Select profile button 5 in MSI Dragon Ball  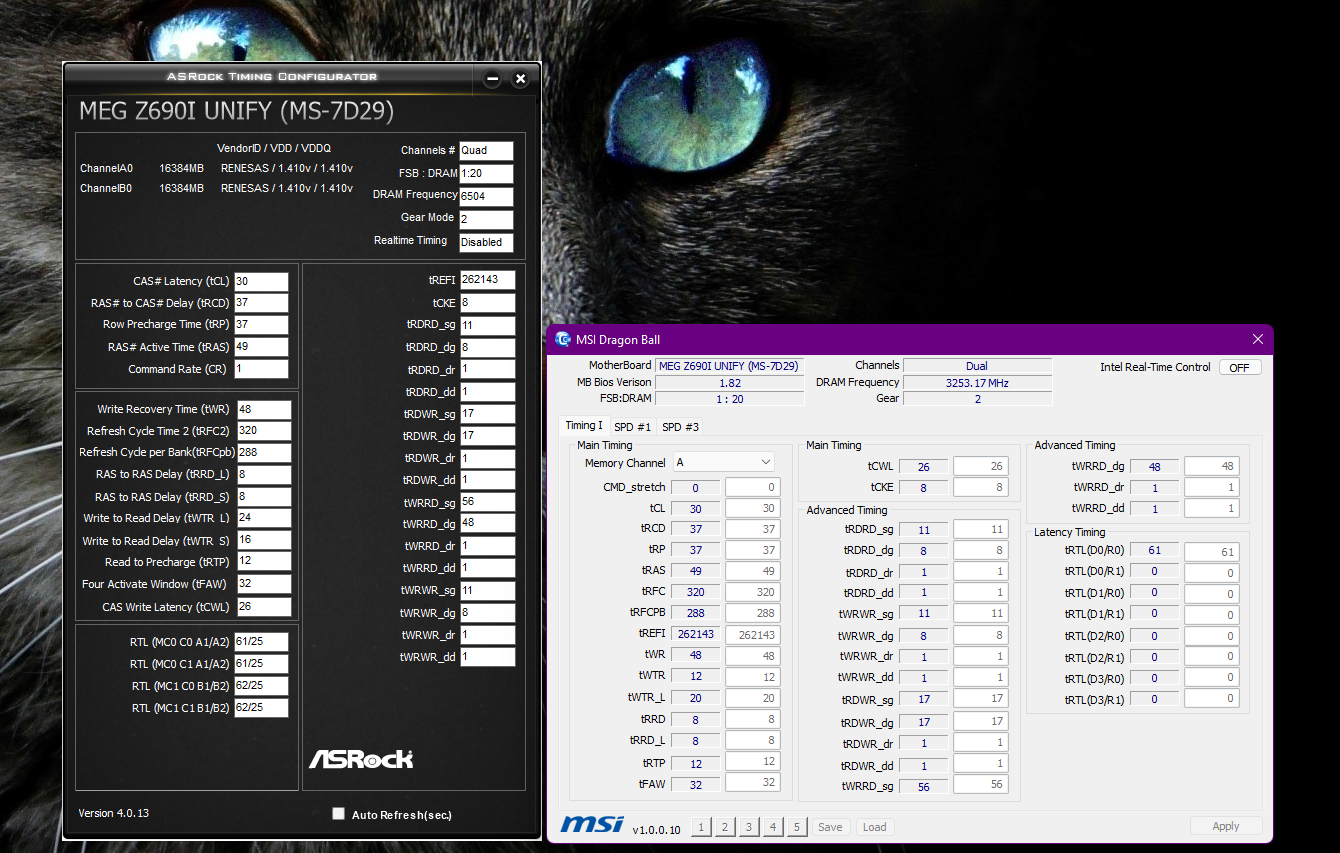coord(797,827)
